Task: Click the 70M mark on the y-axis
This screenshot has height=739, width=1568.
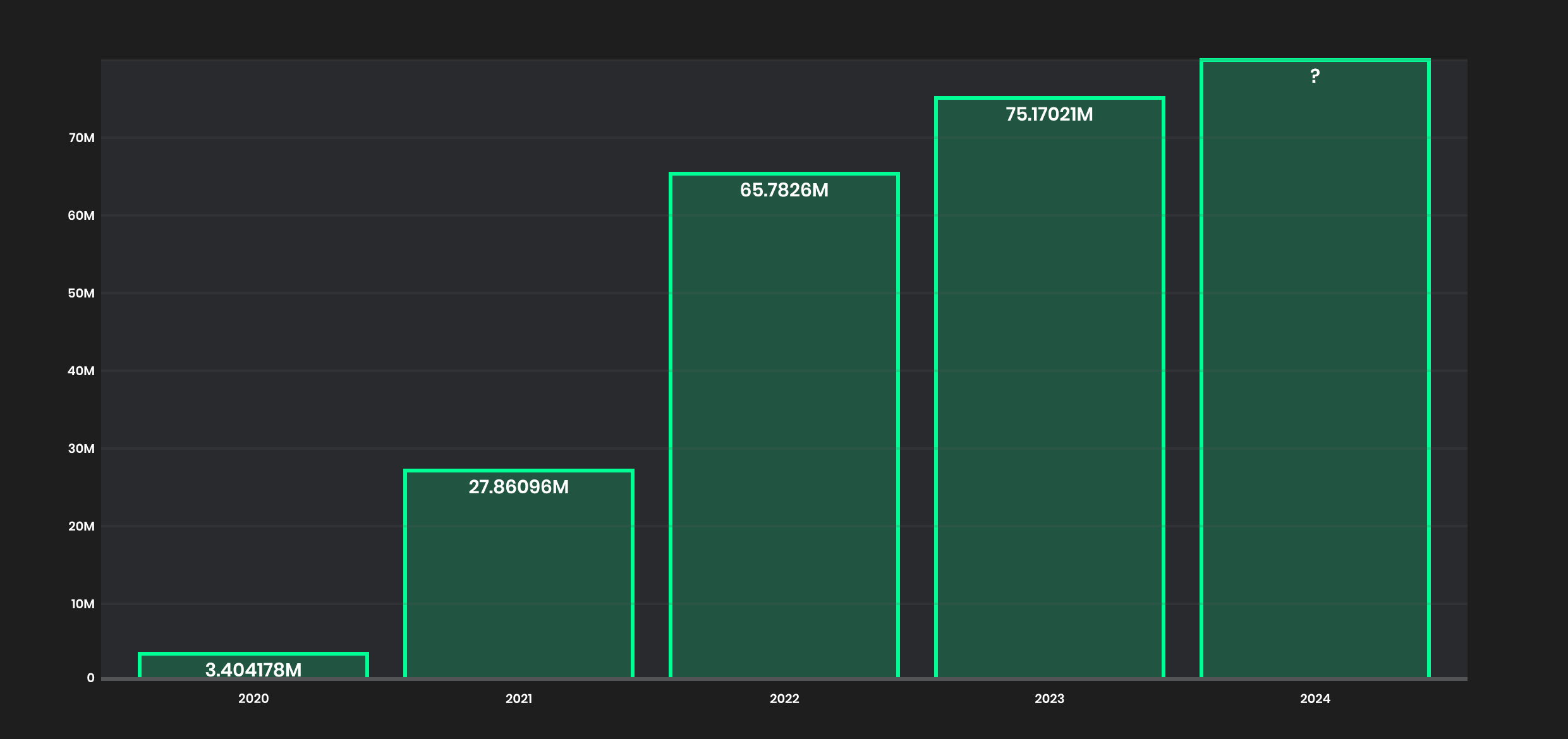Action: click(x=82, y=138)
